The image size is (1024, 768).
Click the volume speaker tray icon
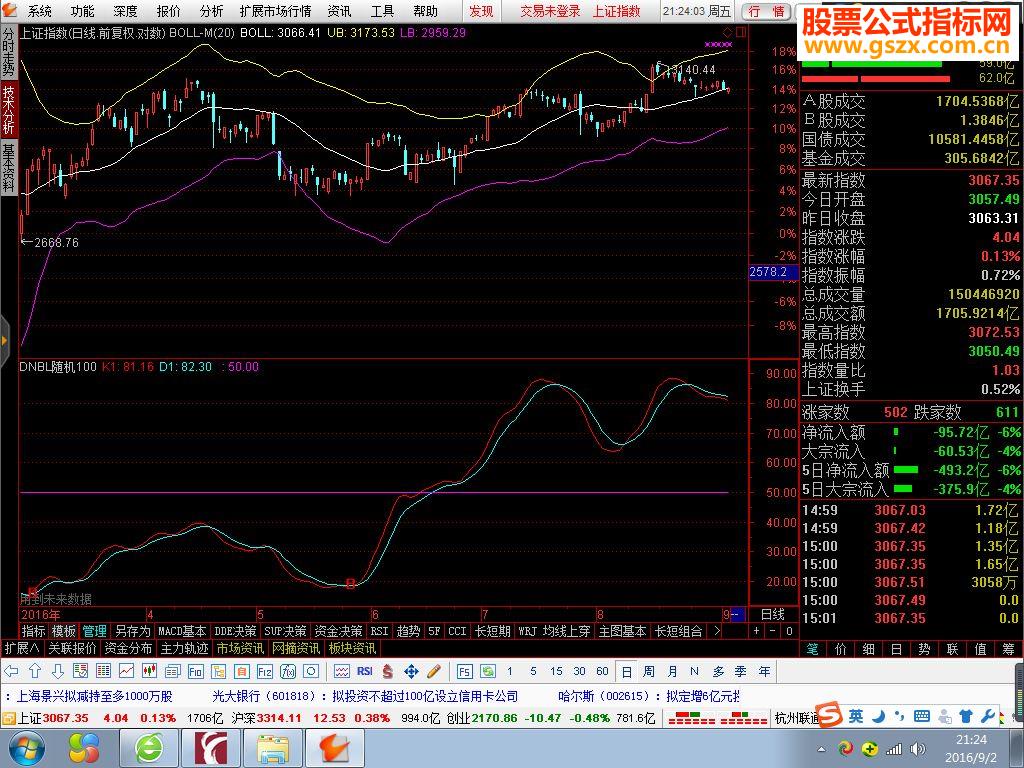tap(918, 748)
